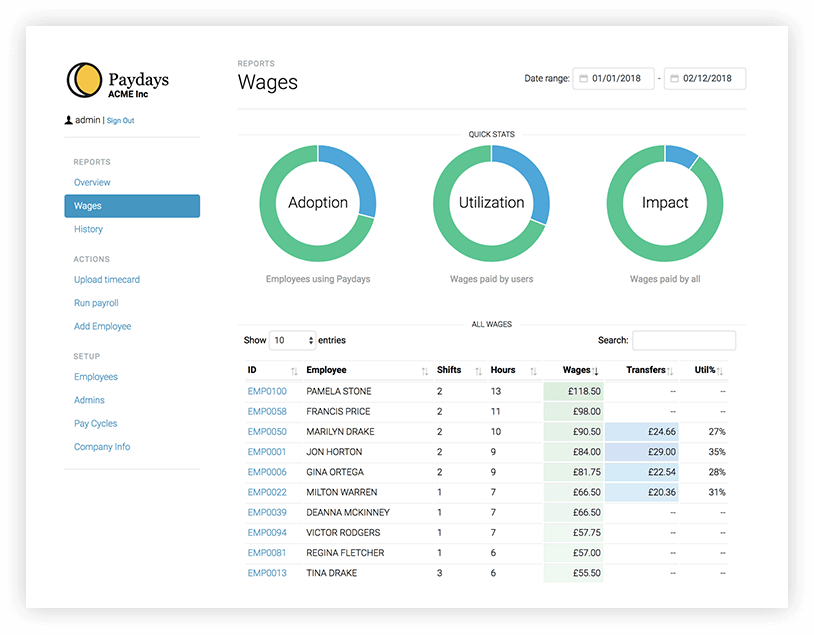This screenshot has width=814, height=635.
Task: Click GINA ORTEGA employee name
Action: pos(335,472)
